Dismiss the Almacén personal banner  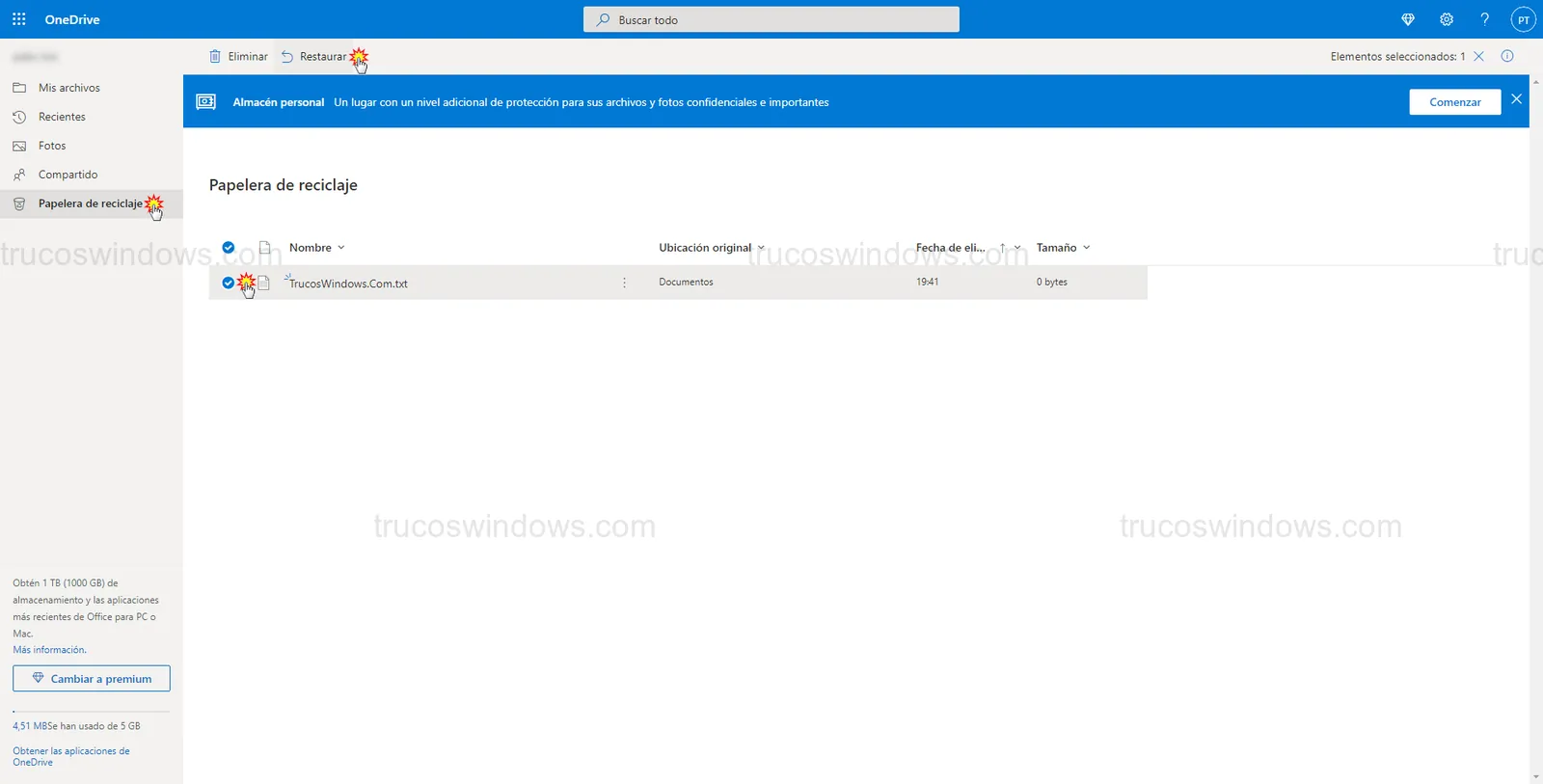1516,99
